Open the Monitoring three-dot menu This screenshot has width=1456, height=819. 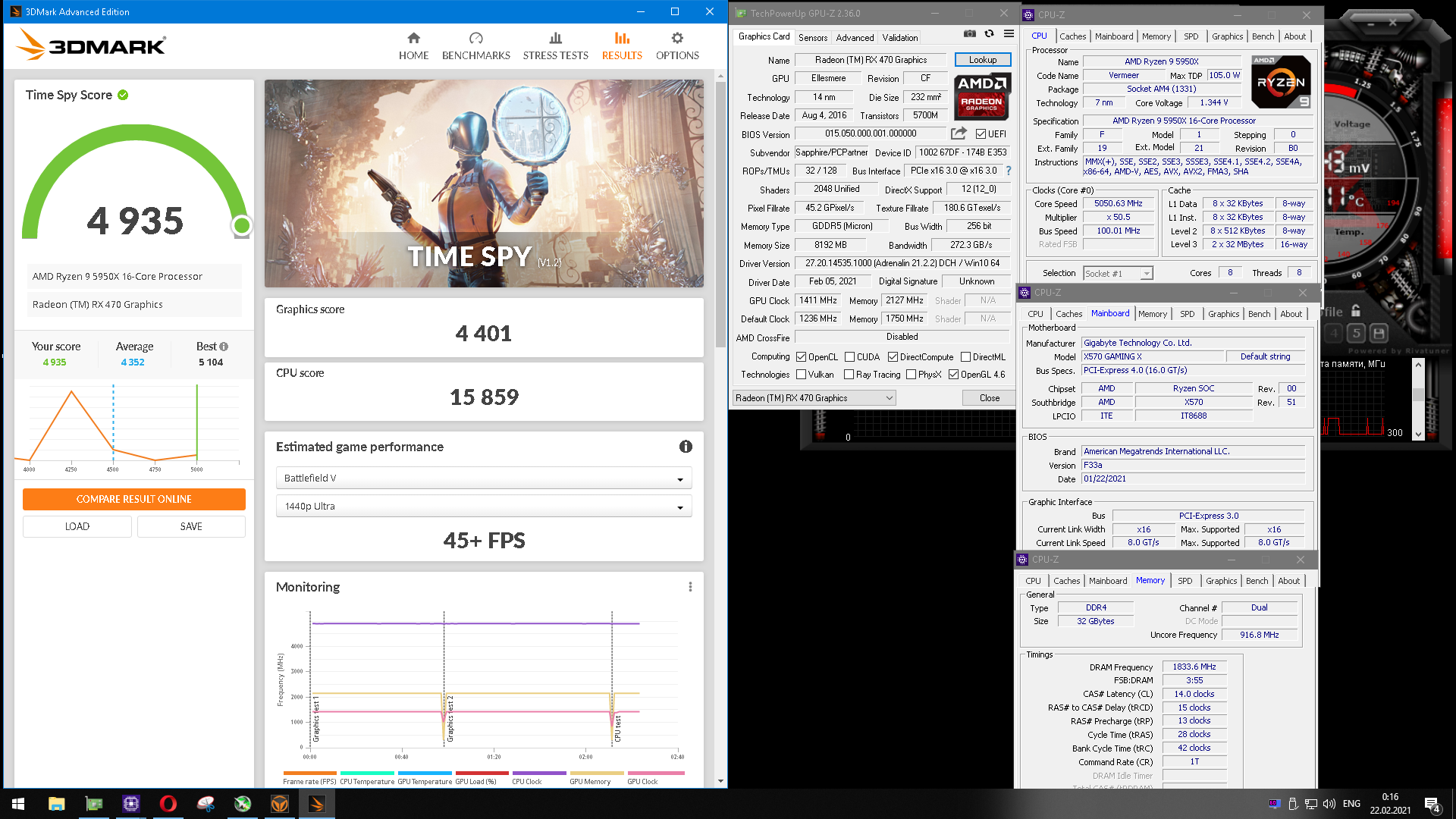[690, 587]
